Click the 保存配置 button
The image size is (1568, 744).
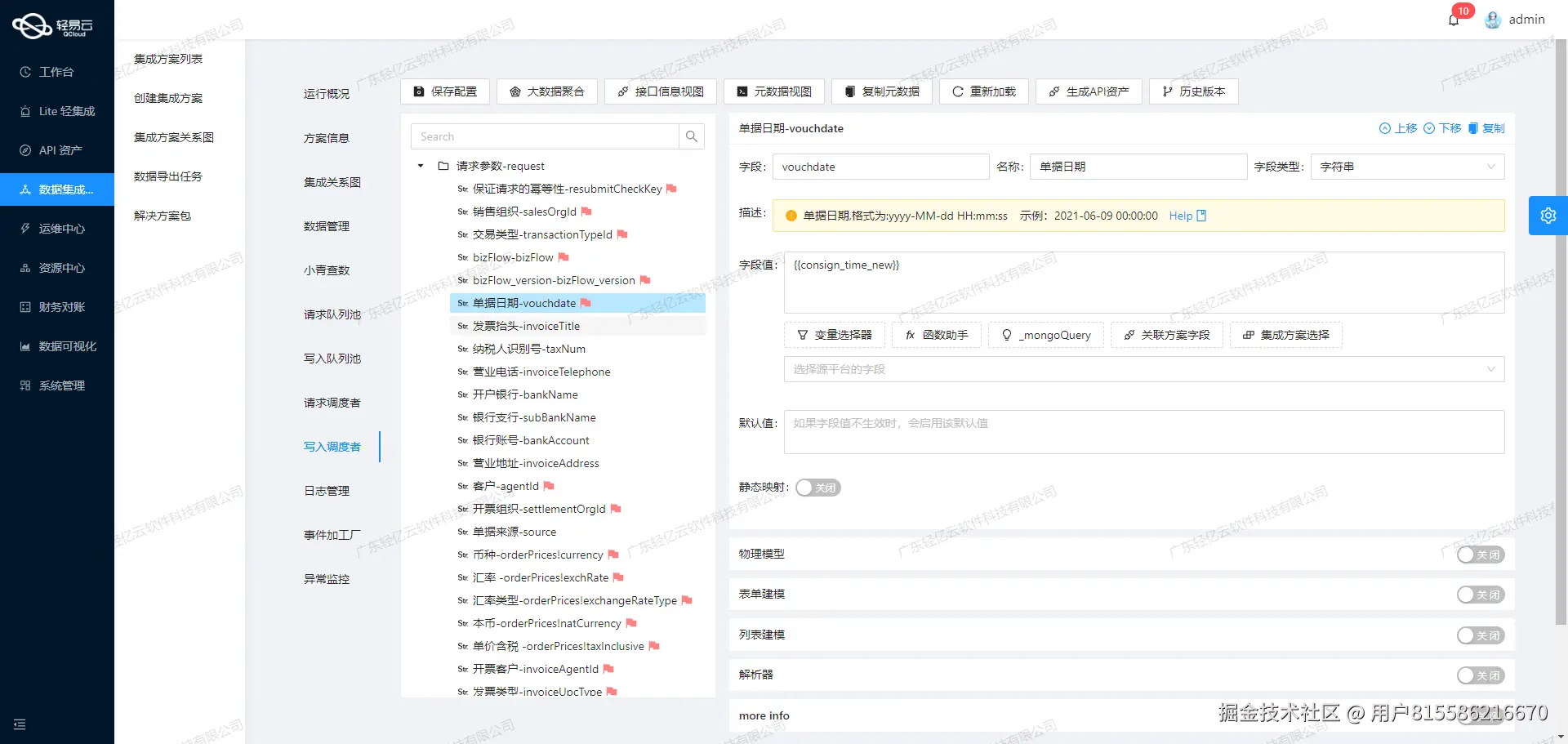(444, 91)
